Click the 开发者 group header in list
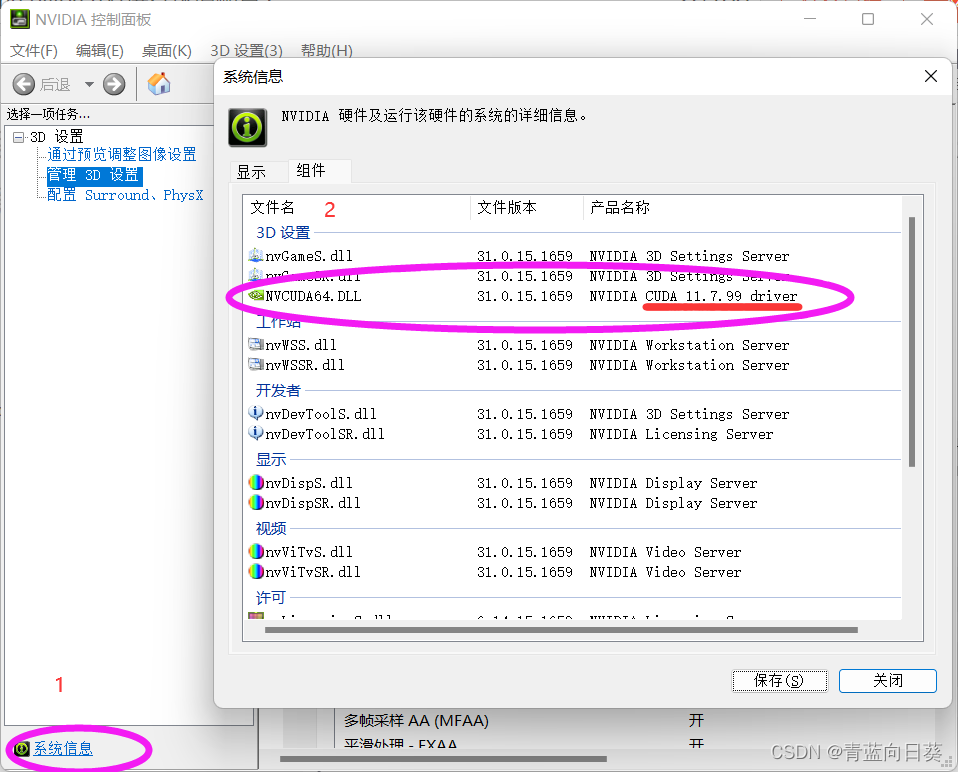Viewport: 958px width, 772px height. tap(278, 390)
